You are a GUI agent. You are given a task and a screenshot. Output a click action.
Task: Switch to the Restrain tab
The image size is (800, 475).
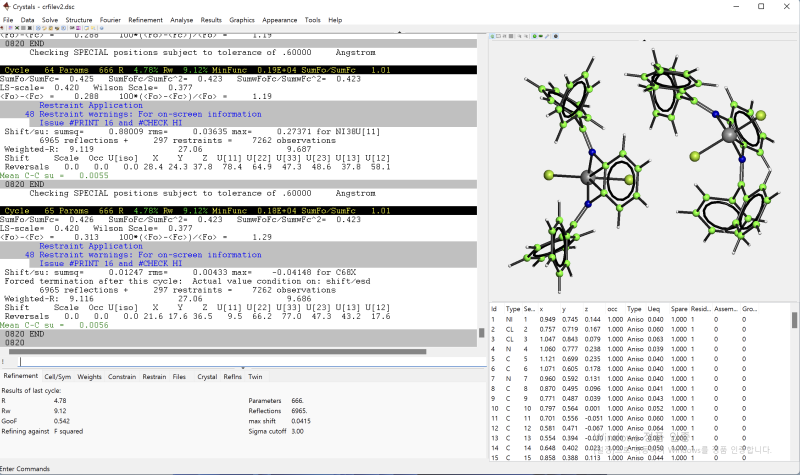tap(154, 376)
